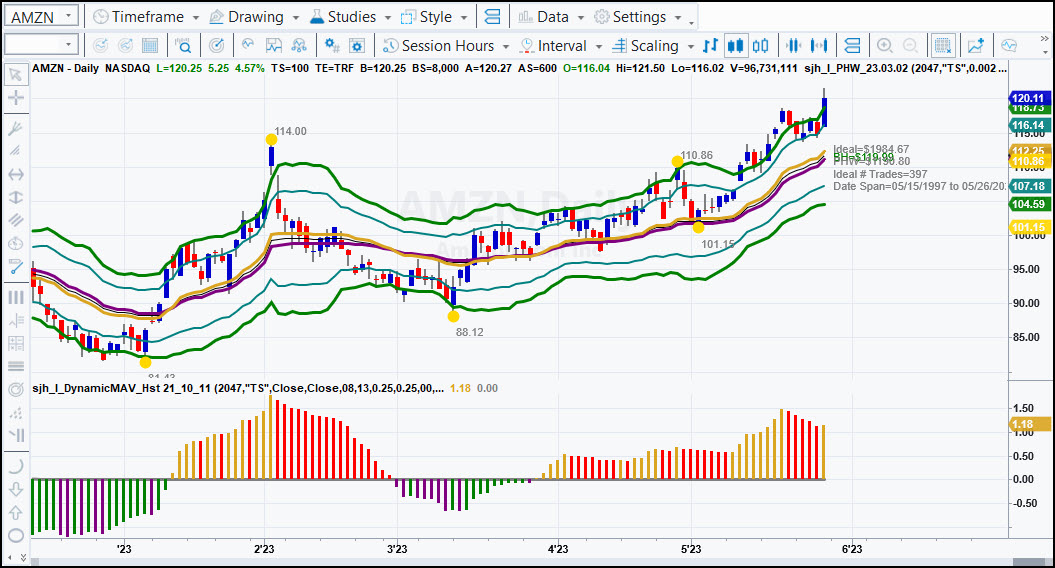Select the arrow pointer tool in left sidebar
The width and height of the screenshot is (1055, 568).
[15, 75]
